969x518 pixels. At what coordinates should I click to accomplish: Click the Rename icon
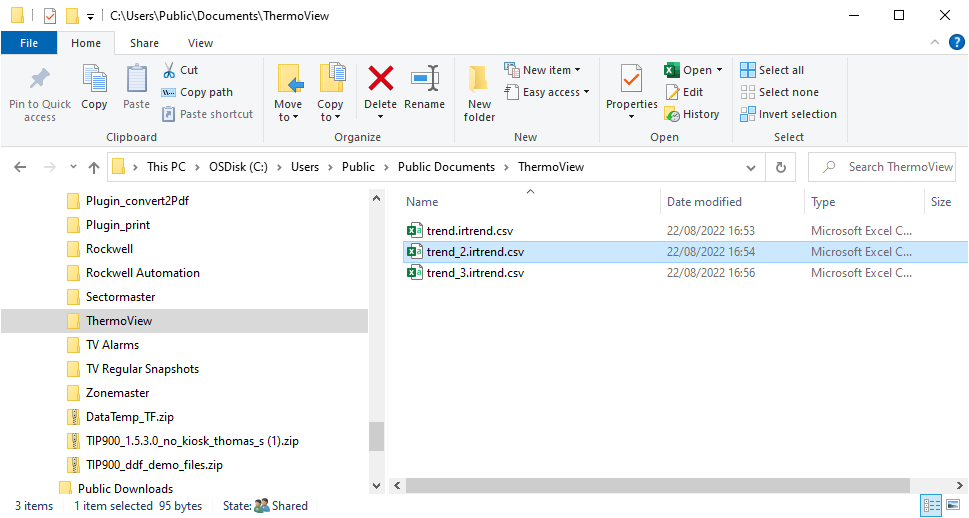pos(425,79)
